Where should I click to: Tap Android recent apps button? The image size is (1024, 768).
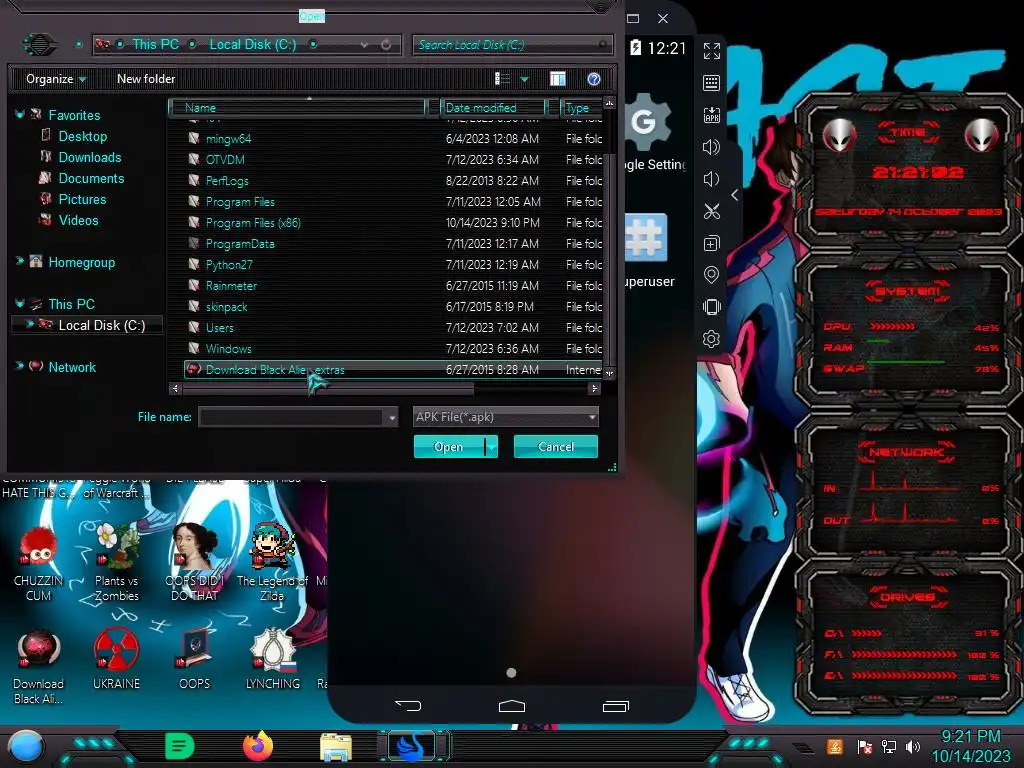[x=615, y=705]
